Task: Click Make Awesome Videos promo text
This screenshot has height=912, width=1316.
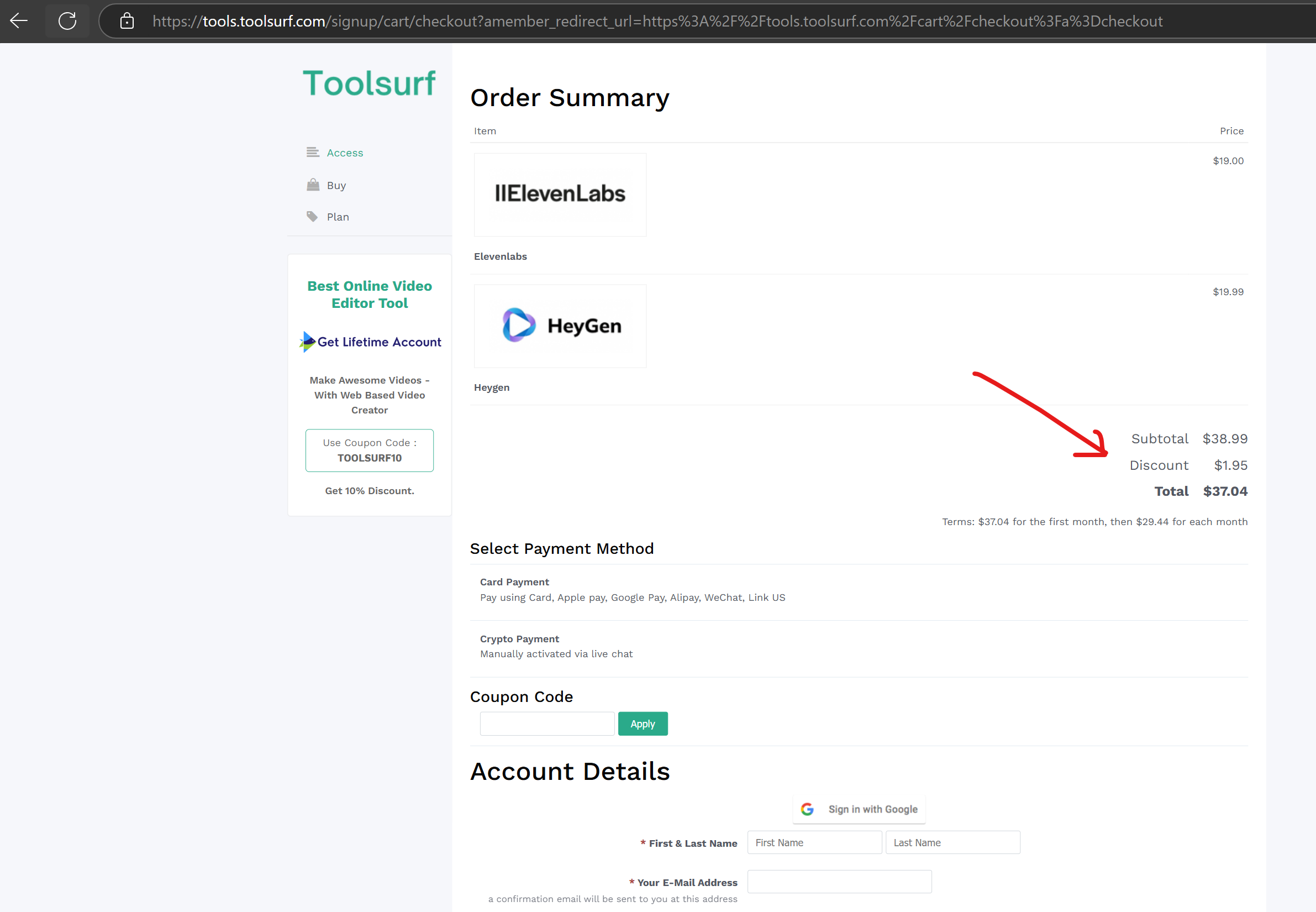Action: pos(370,395)
